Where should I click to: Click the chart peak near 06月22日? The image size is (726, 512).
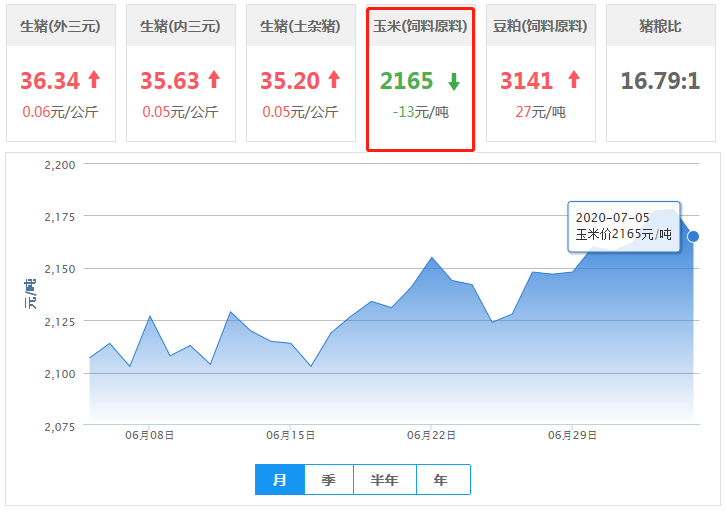coord(431,258)
